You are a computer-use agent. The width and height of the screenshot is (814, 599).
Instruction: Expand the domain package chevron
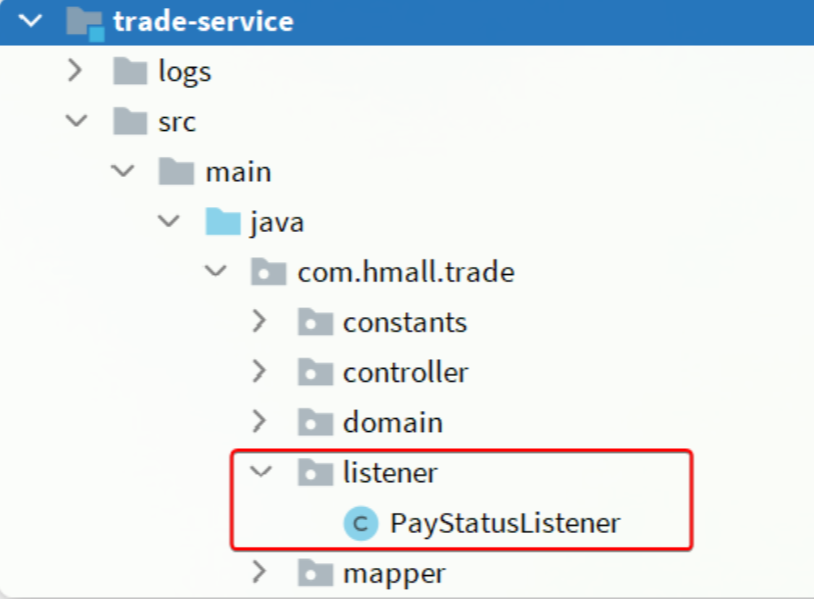259,421
